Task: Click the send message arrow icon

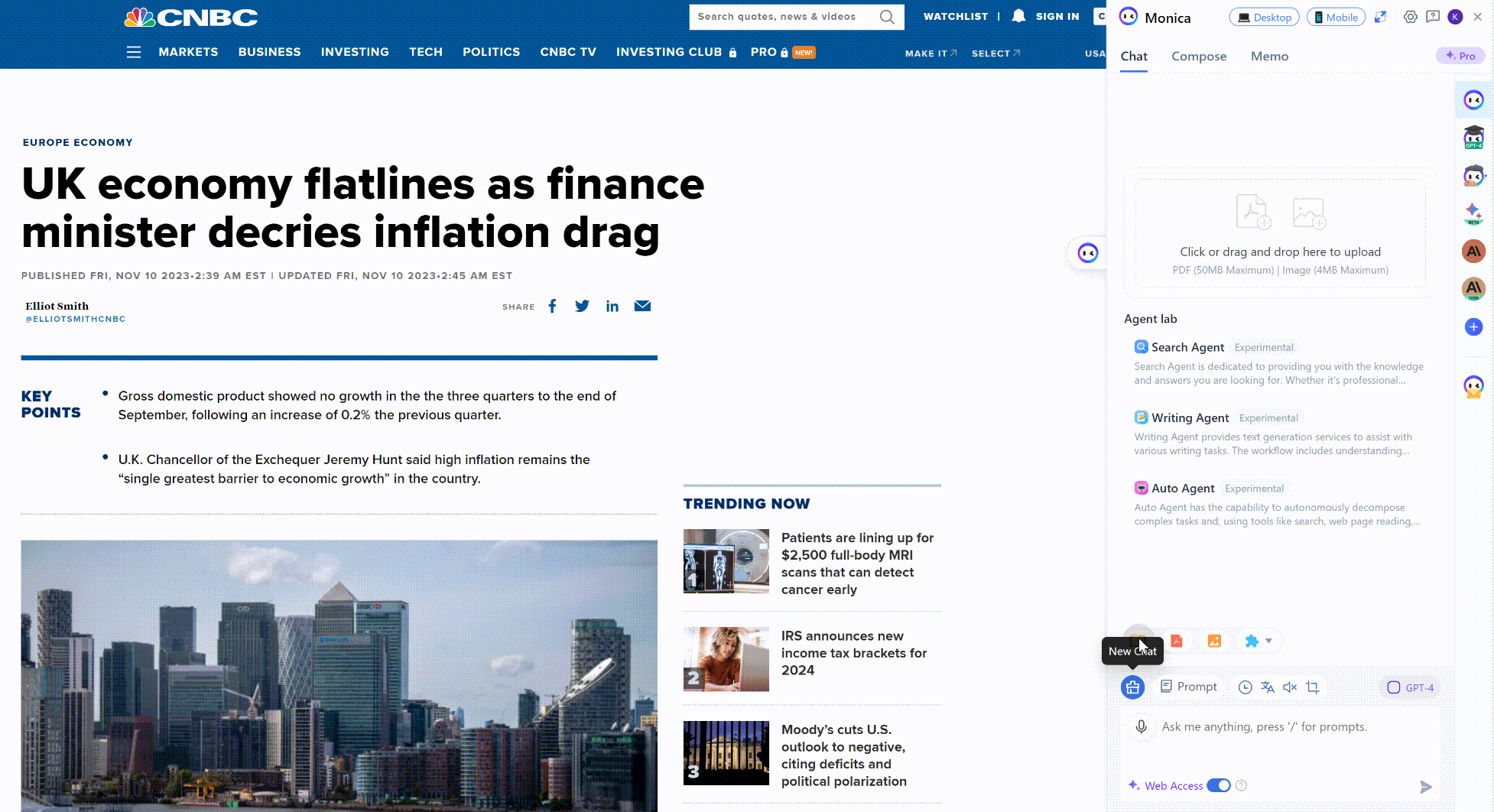Action: (x=1425, y=786)
